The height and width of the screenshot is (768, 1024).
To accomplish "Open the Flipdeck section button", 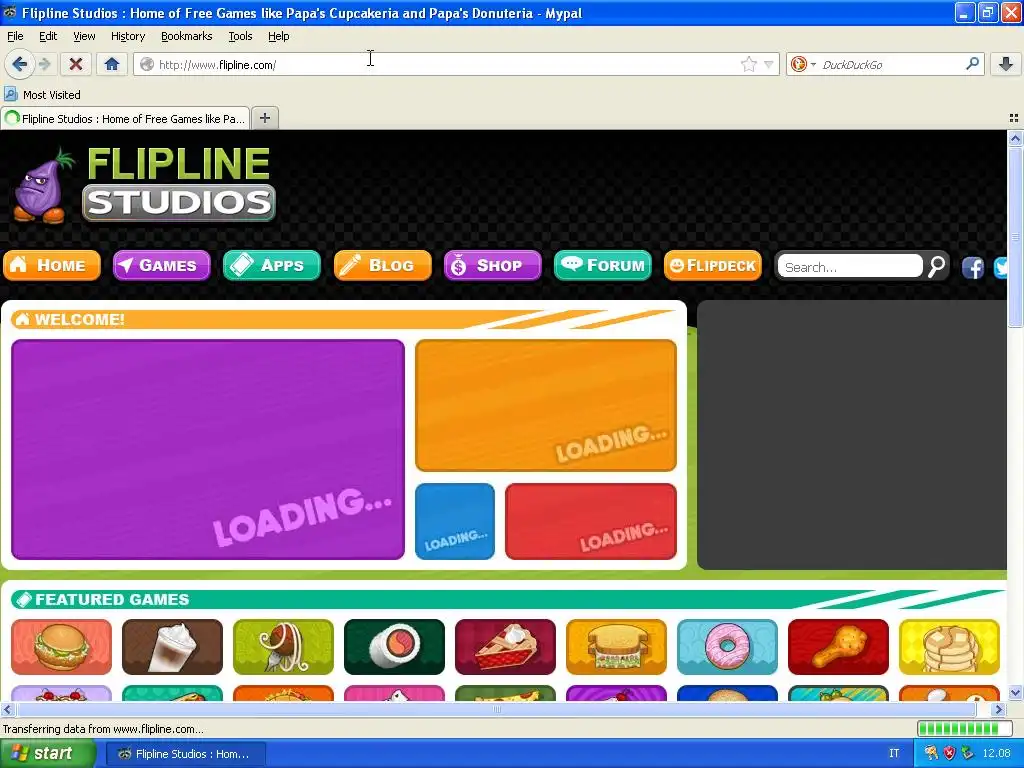I will pos(712,265).
